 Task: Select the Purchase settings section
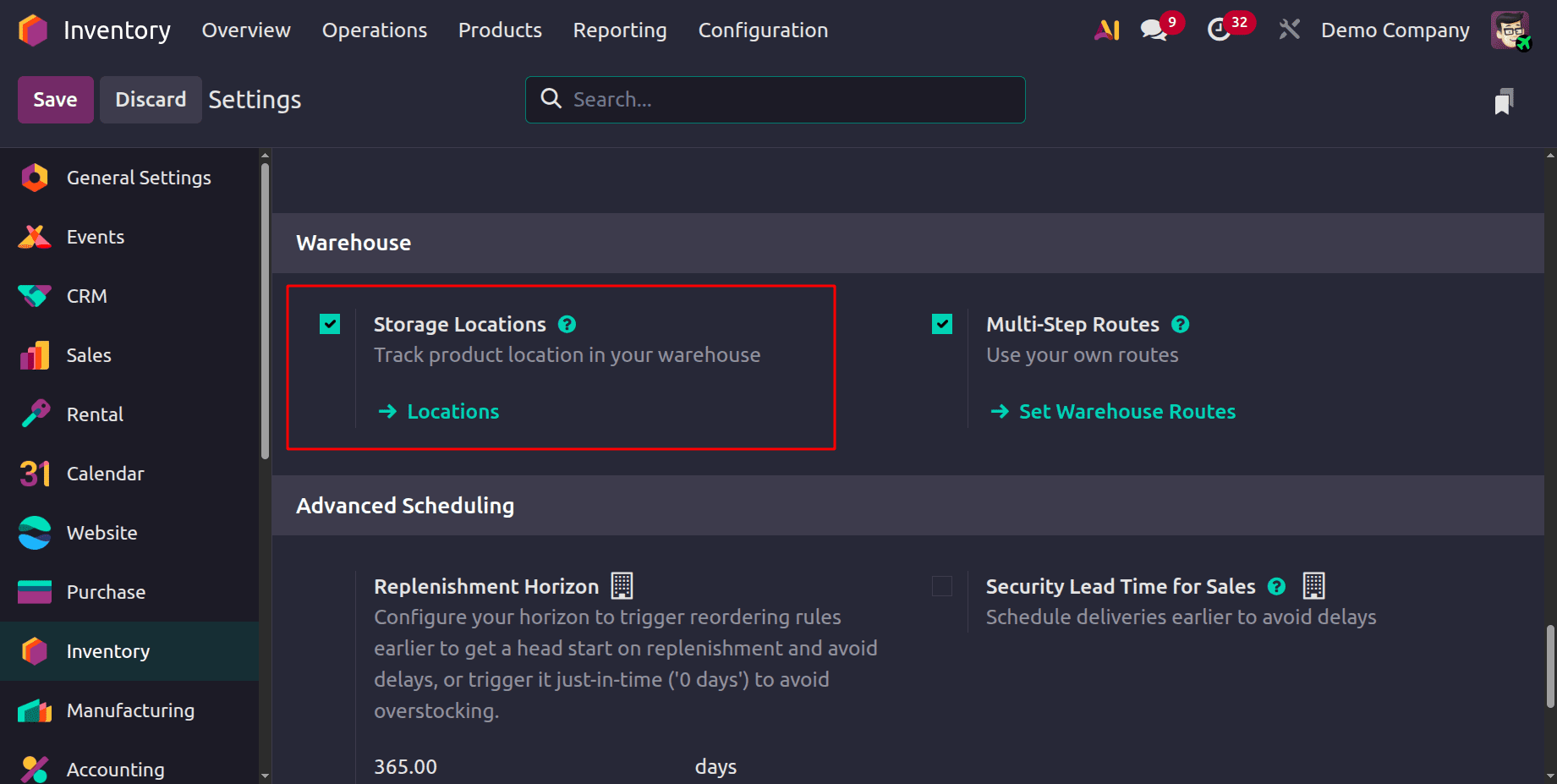(107, 592)
